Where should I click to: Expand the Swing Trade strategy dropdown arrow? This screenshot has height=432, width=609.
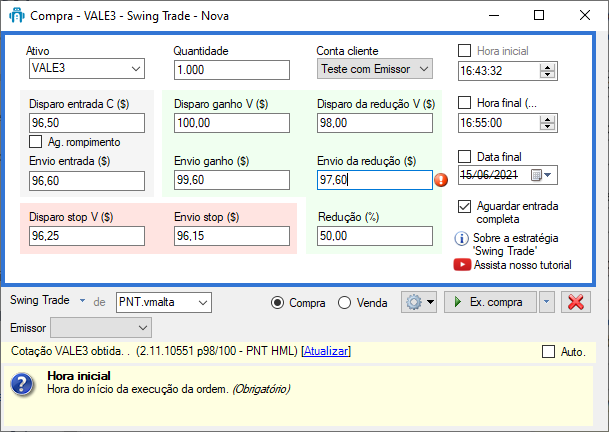82,300
